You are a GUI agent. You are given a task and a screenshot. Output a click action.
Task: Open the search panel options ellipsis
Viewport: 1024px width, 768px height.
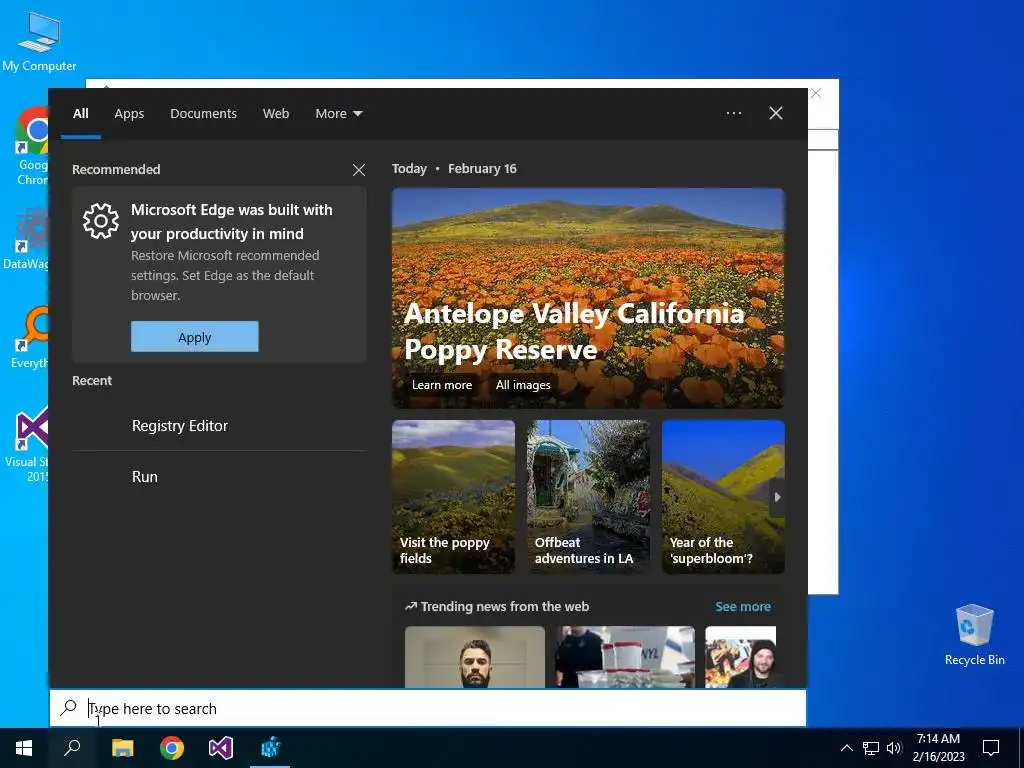coord(733,113)
